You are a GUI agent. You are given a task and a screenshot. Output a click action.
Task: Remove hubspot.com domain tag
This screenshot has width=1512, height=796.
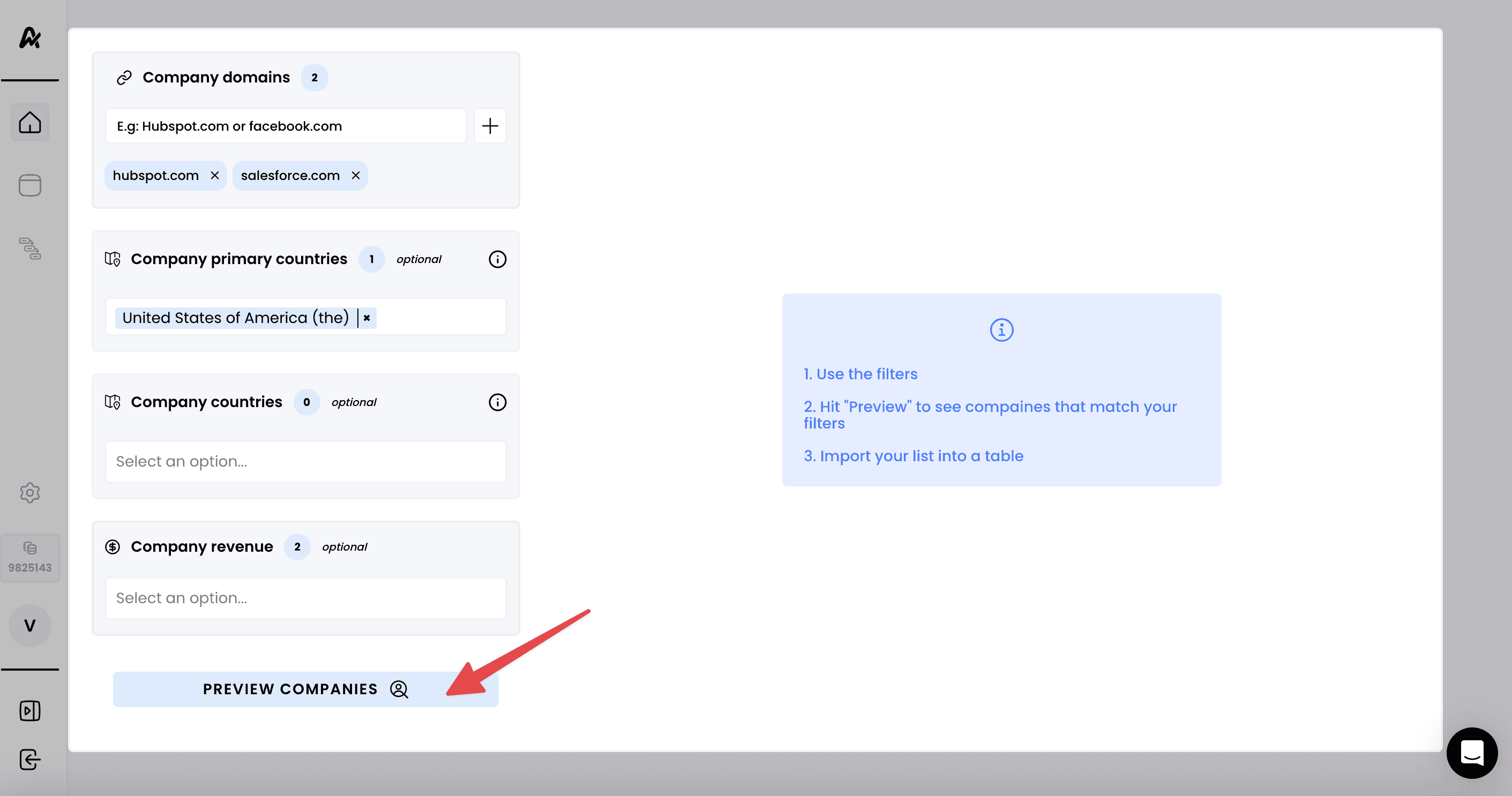[x=215, y=176]
